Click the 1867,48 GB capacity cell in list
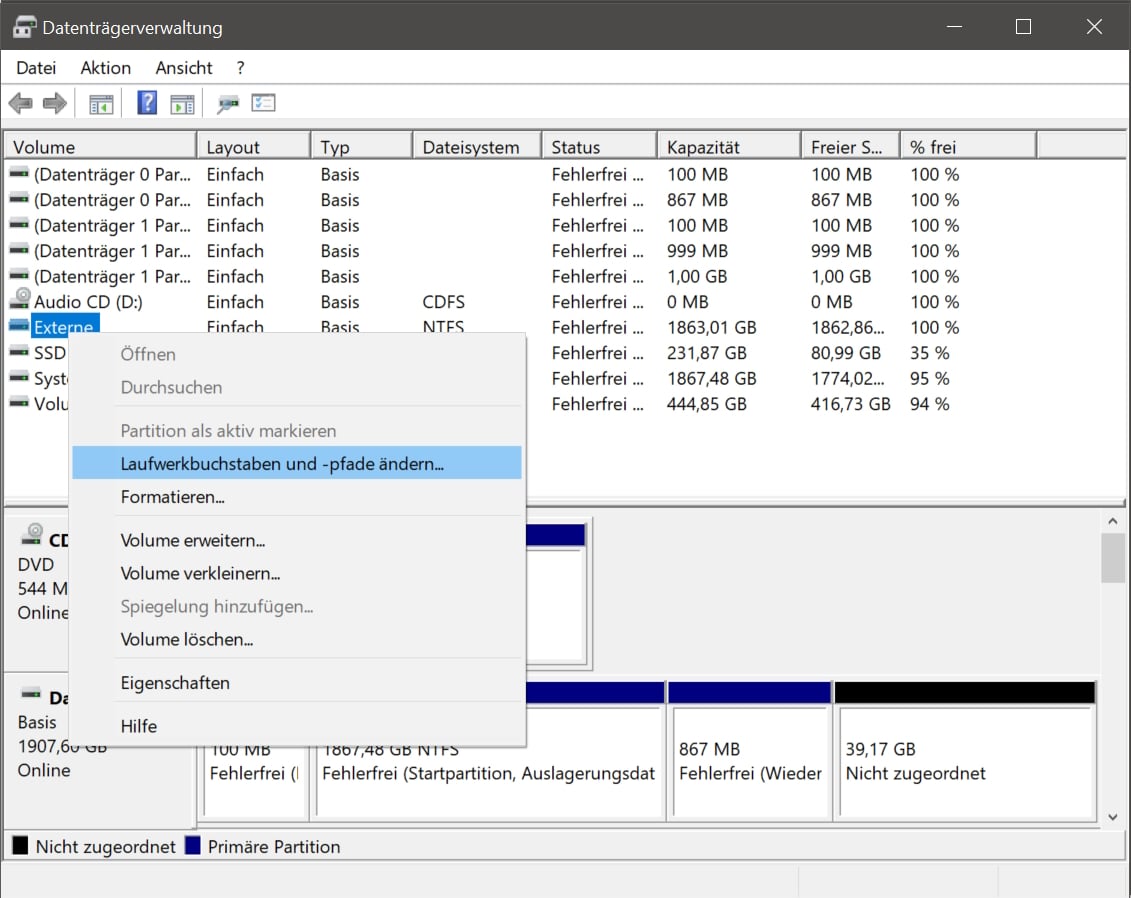The image size is (1131, 898). coord(712,379)
